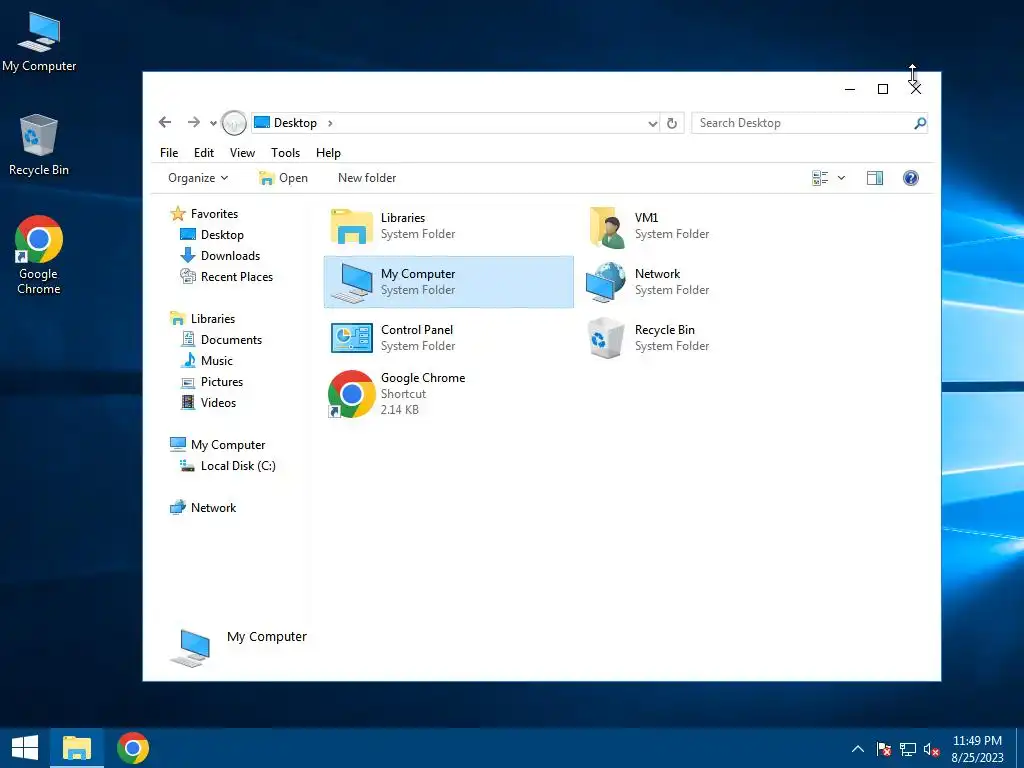Open Explorer help button
This screenshot has width=1024, height=768.
coord(910,178)
